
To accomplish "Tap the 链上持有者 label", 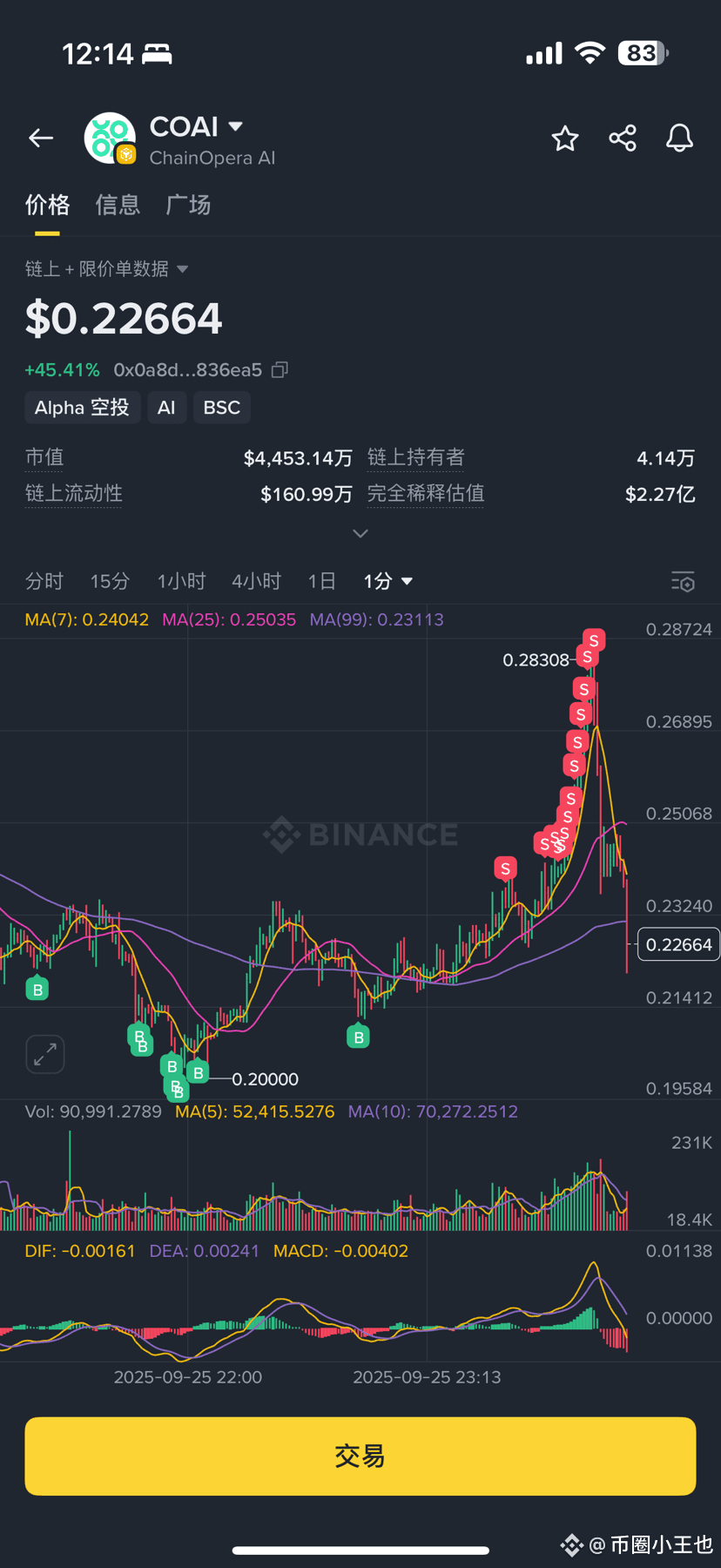I will pos(416,457).
